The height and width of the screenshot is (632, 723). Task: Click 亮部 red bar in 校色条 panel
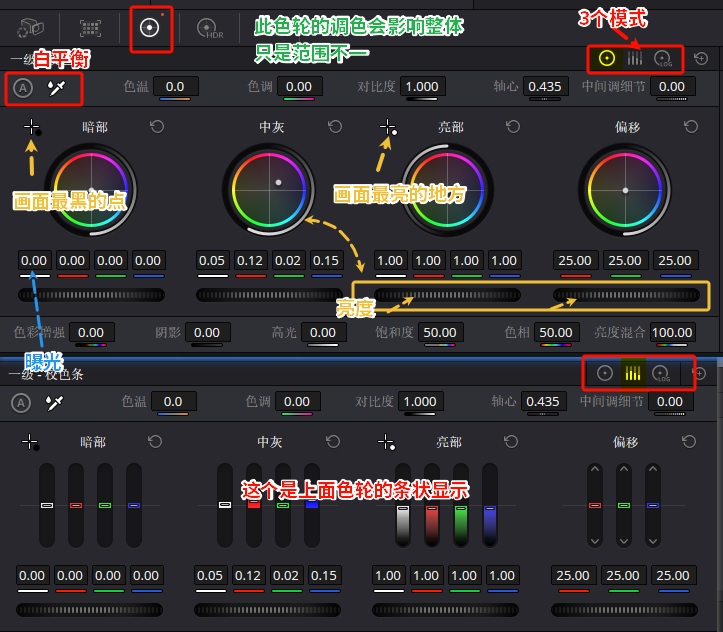tap(432, 505)
